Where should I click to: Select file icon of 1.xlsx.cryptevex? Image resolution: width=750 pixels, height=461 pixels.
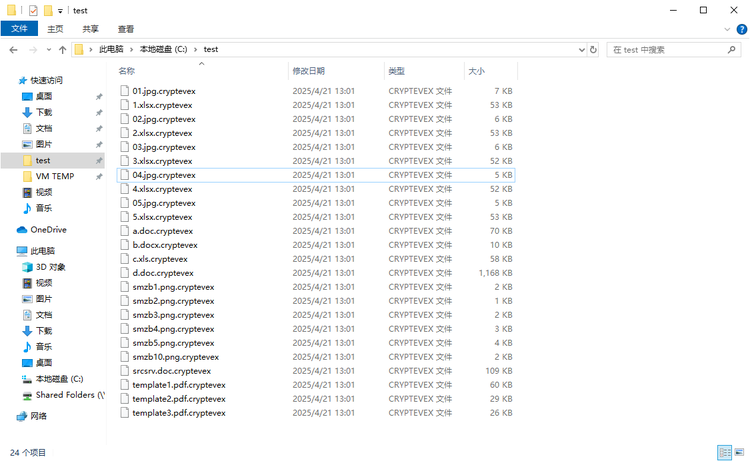[x=124, y=105]
